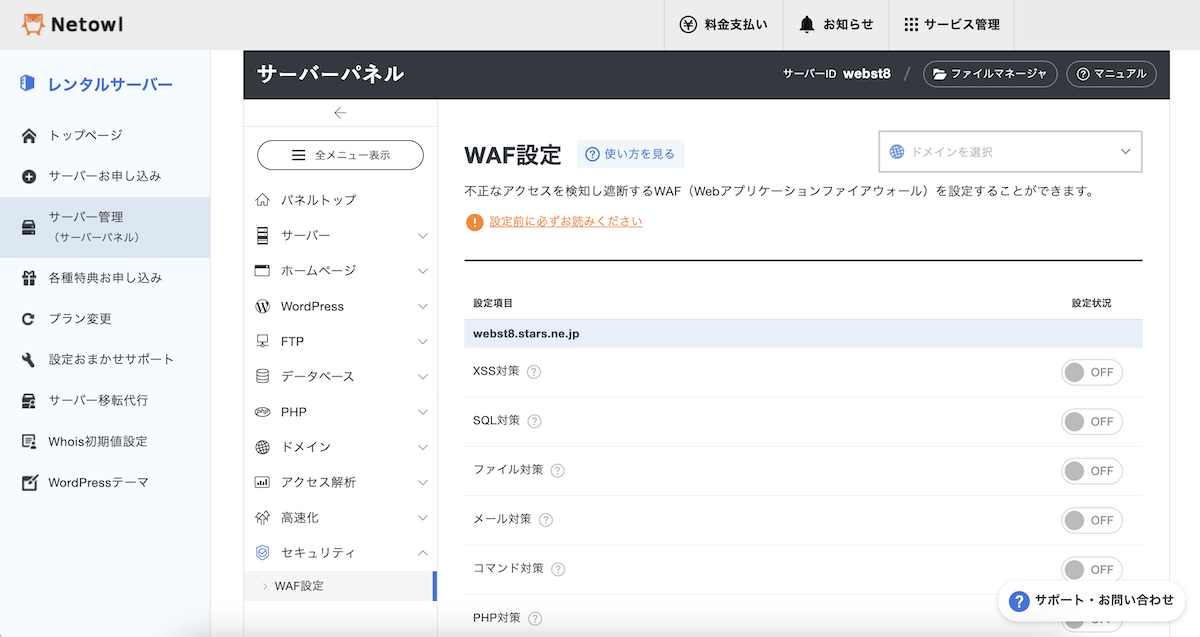Click the 全メニュー表示 button
The width and height of the screenshot is (1200, 637).
[x=340, y=155]
